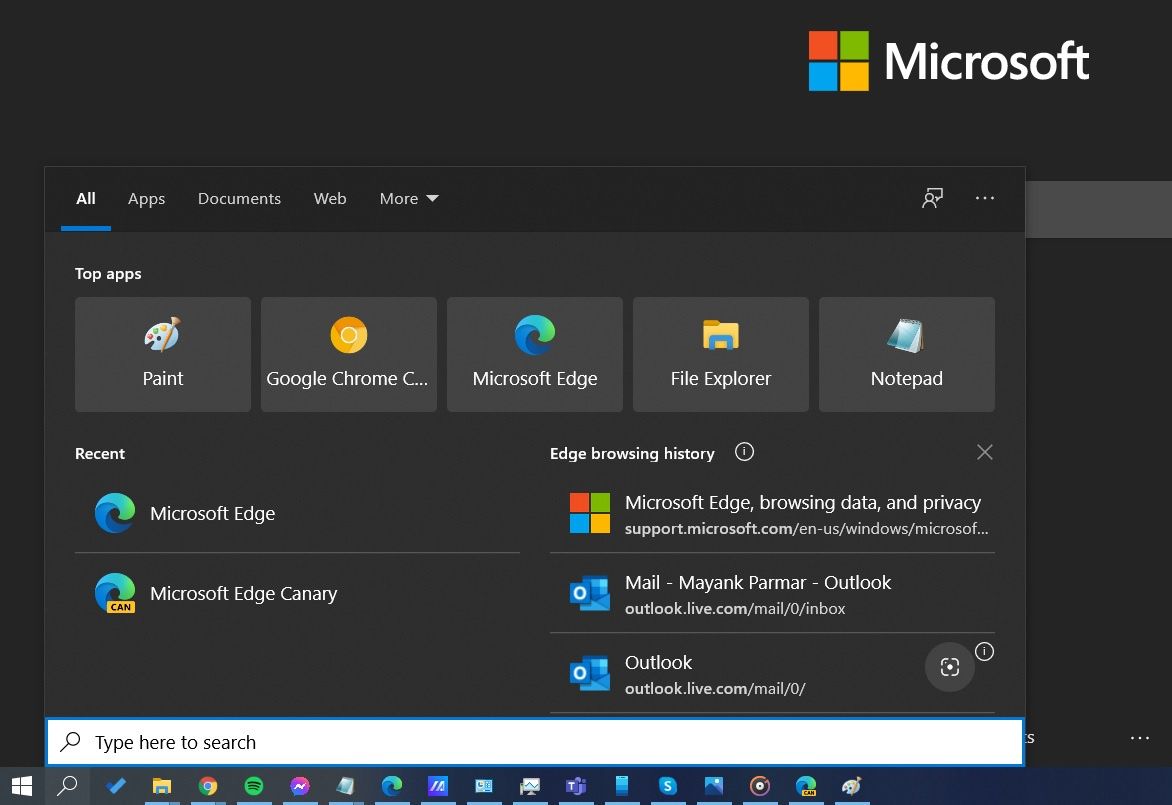
Task: Switch to the Documents tab
Action: click(x=239, y=198)
